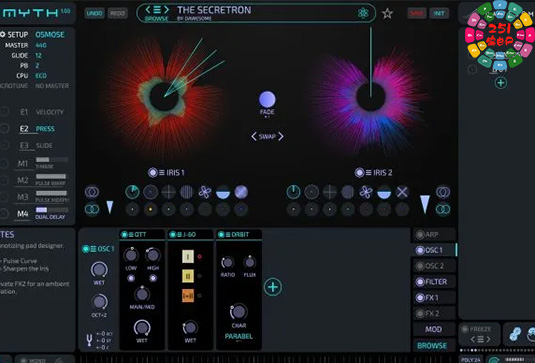Toggle the IRIS 2 power button
The width and height of the screenshot is (535, 363).
(359, 173)
